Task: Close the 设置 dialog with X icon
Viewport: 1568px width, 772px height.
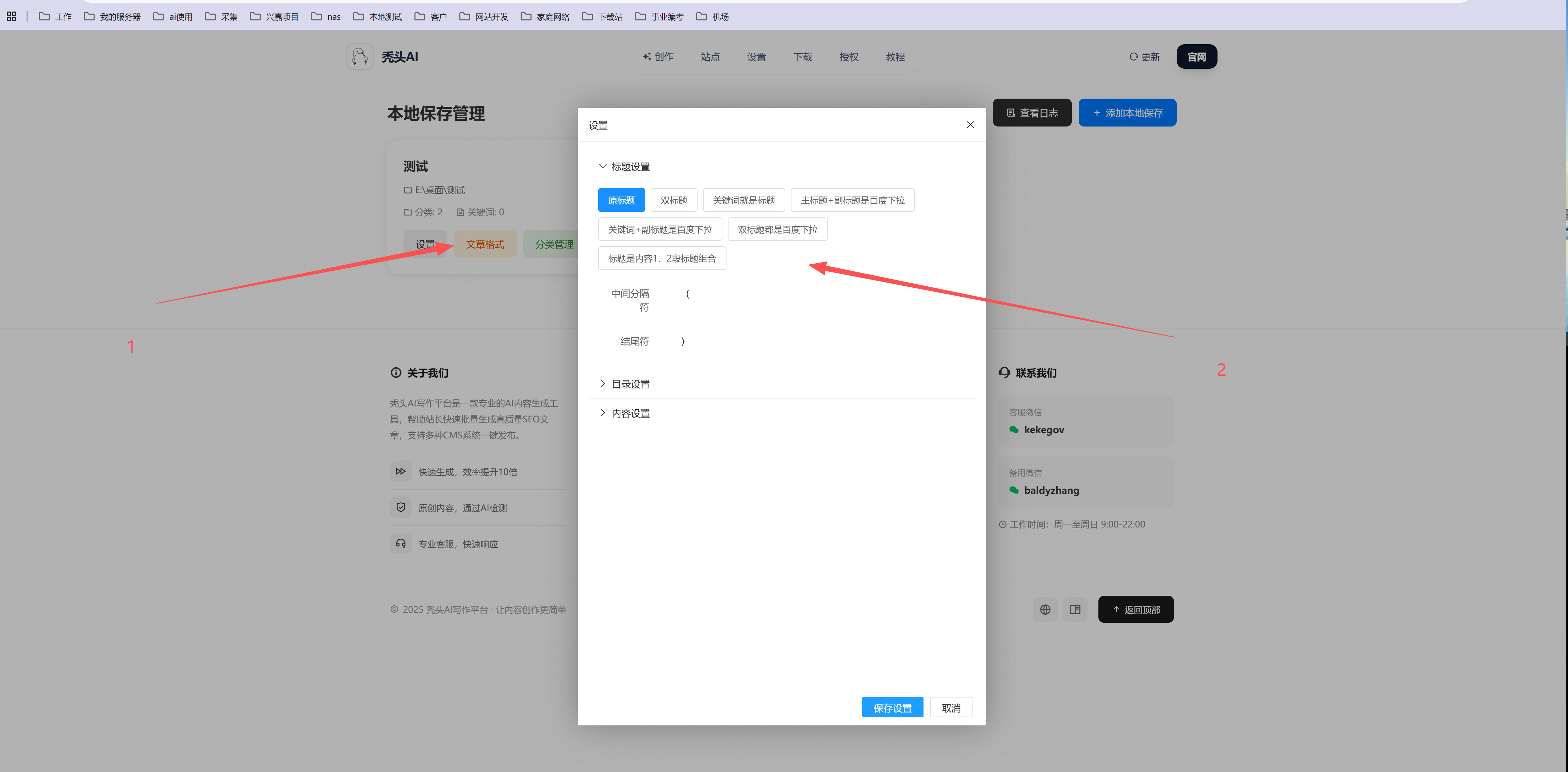Action: [970, 125]
